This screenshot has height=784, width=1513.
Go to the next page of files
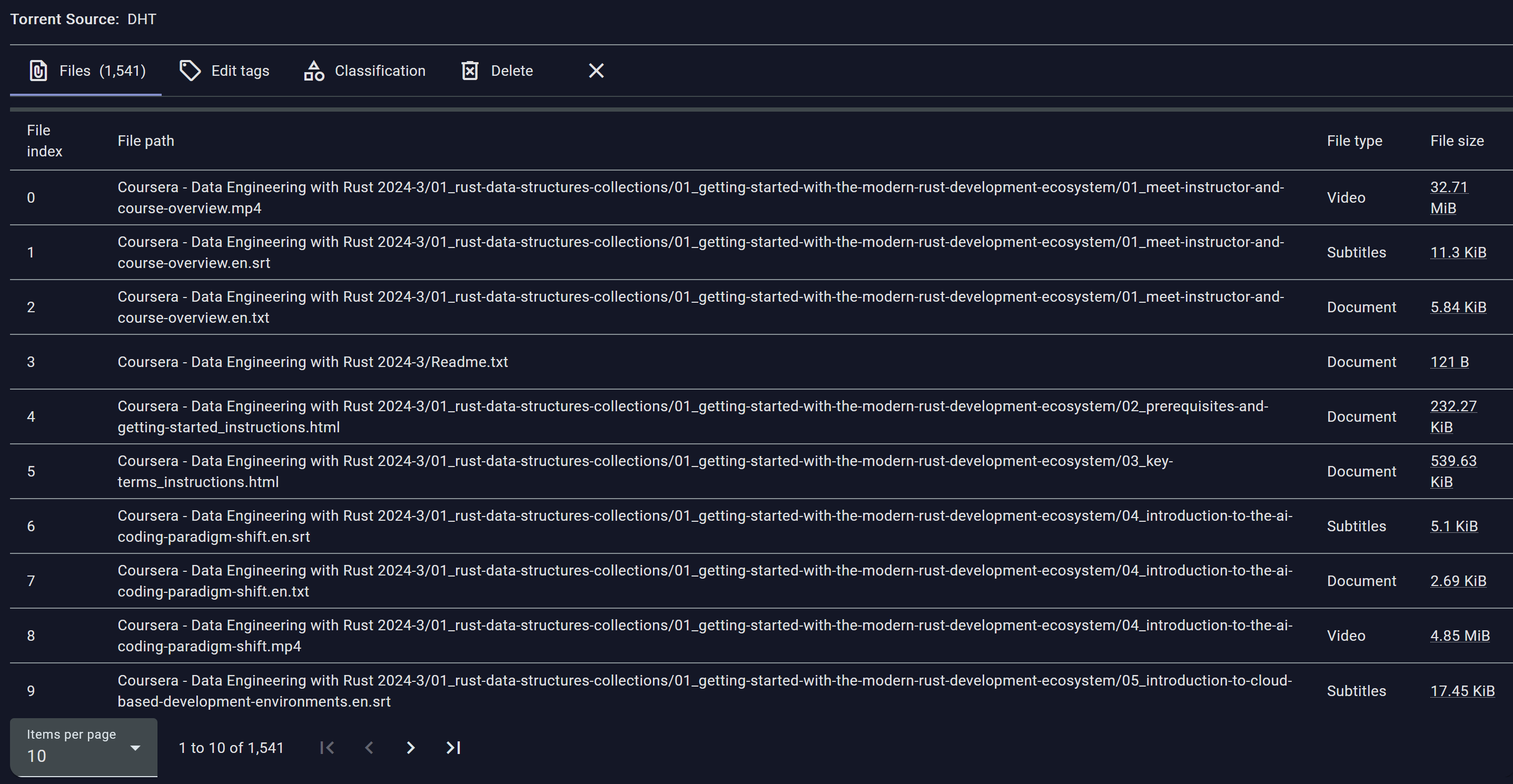tap(411, 748)
